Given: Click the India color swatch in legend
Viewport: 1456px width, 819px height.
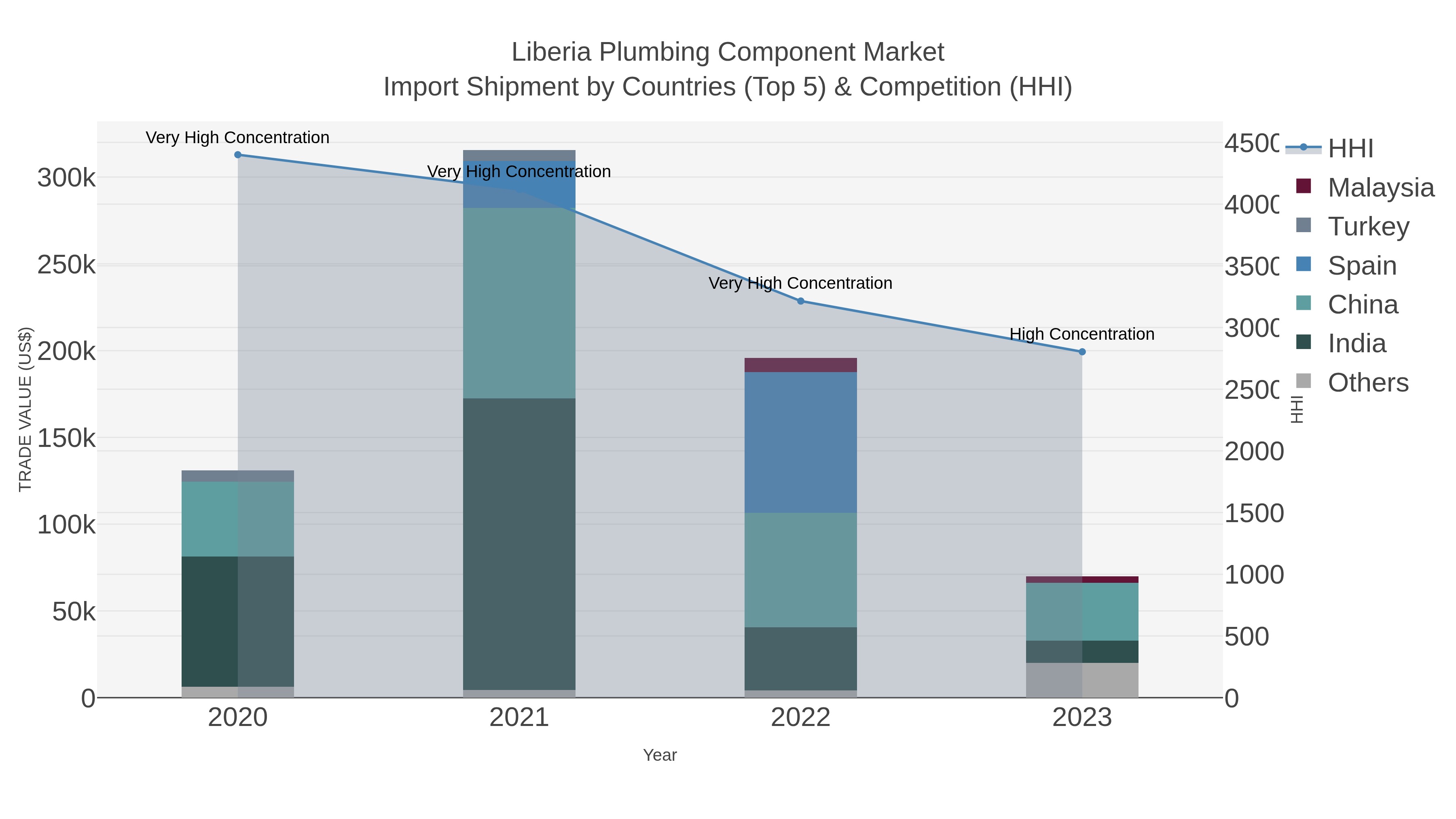Looking at the screenshot, I should click(x=1303, y=342).
